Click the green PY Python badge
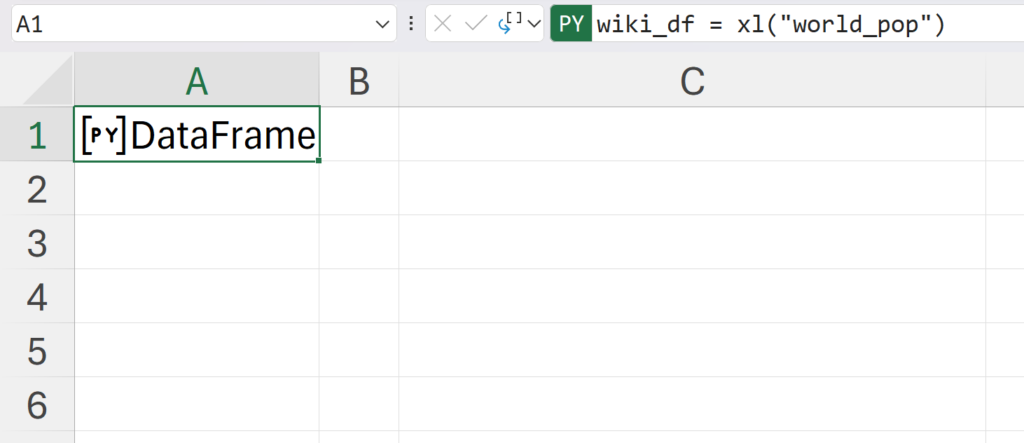 (571, 24)
